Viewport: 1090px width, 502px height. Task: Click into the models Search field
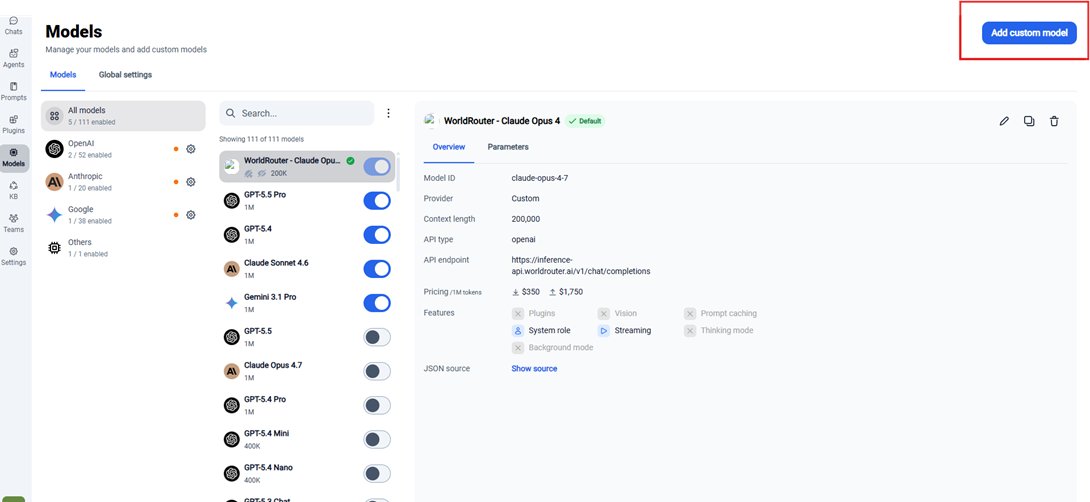297,113
